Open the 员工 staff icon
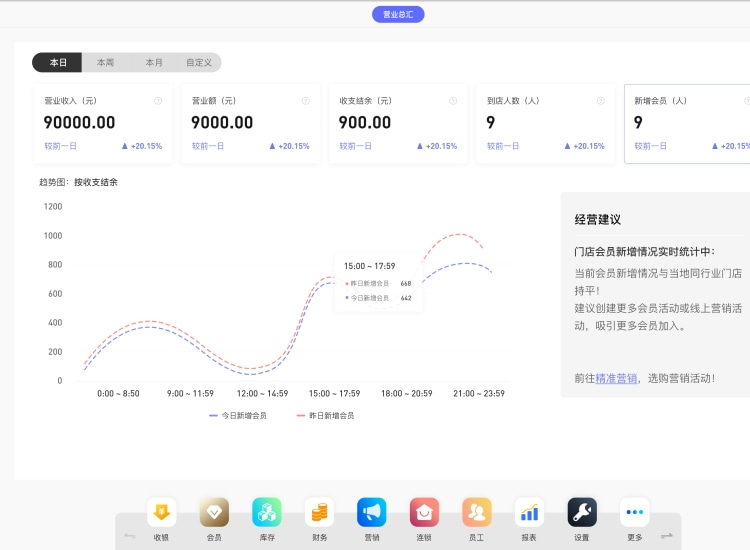Image resolution: width=750 pixels, height=550 pixels. (x=477, y=513)
